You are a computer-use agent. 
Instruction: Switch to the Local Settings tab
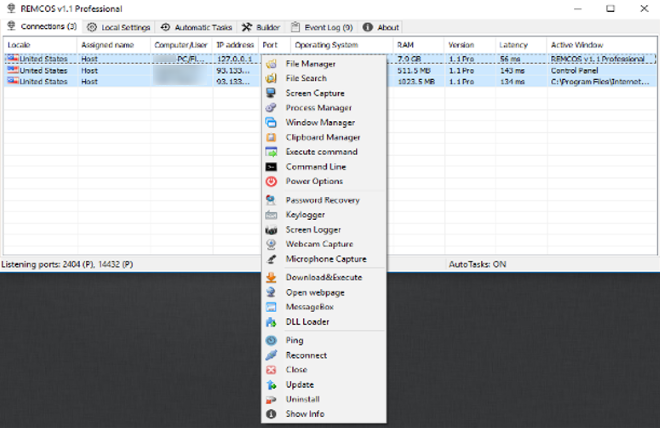pyautogui.click(x=118, y=27)
